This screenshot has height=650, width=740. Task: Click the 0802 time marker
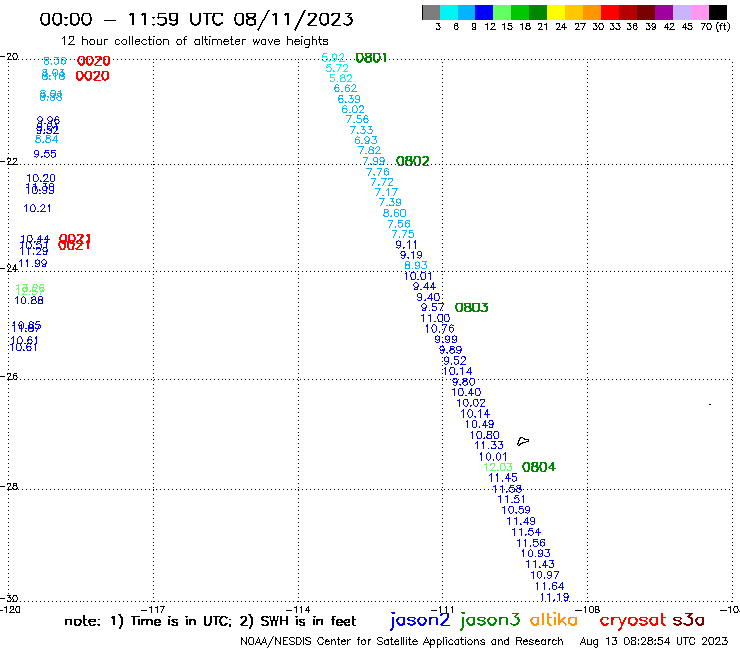(412, 161)
